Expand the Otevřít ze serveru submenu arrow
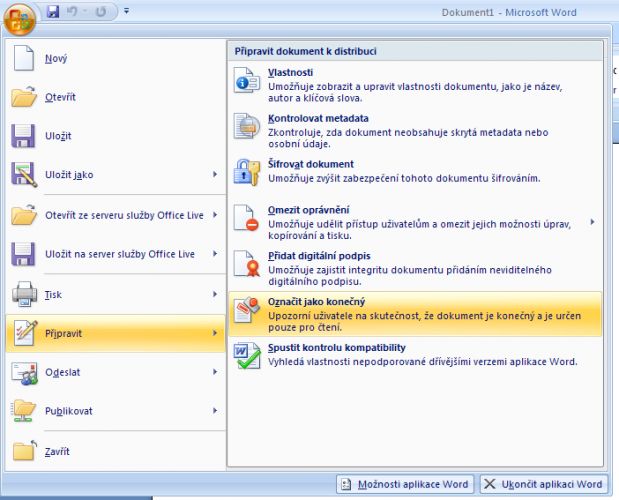This screenshot has height=500, width=619. tap(215, 215)
